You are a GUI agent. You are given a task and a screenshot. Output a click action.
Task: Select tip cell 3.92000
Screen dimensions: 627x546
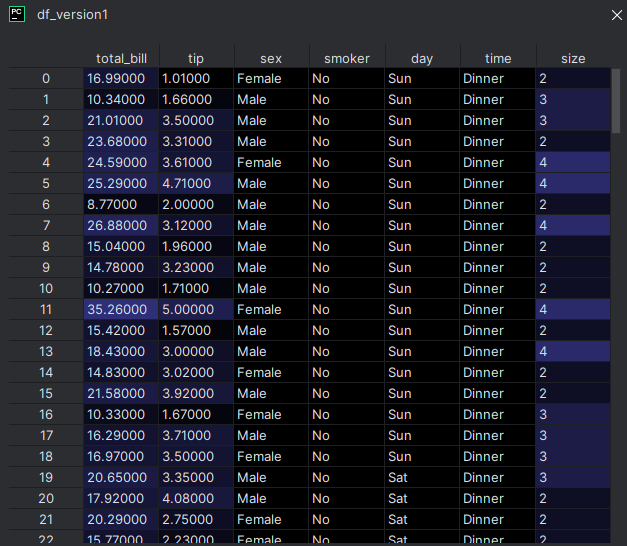[x=196, y=394]
